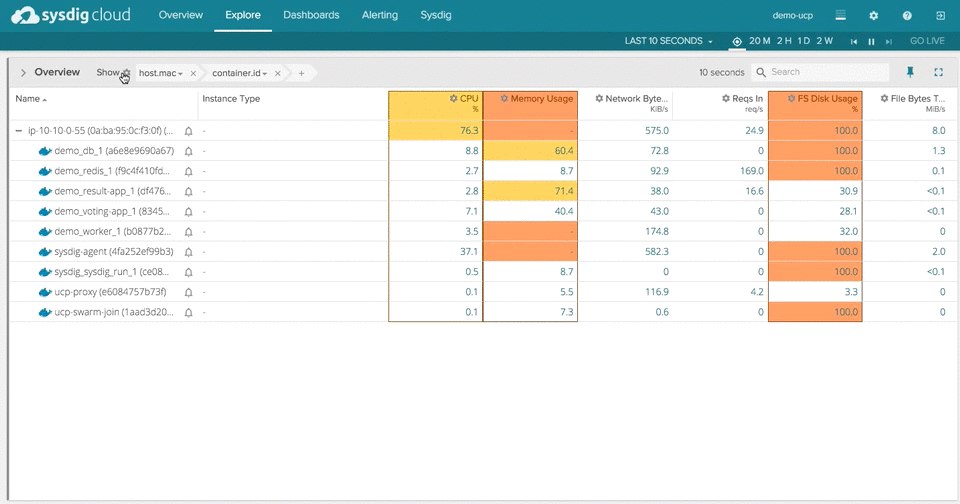Open Reqs In column settings gear
Image resolution: width=960 pixels, height=504 pixels.
726,98
